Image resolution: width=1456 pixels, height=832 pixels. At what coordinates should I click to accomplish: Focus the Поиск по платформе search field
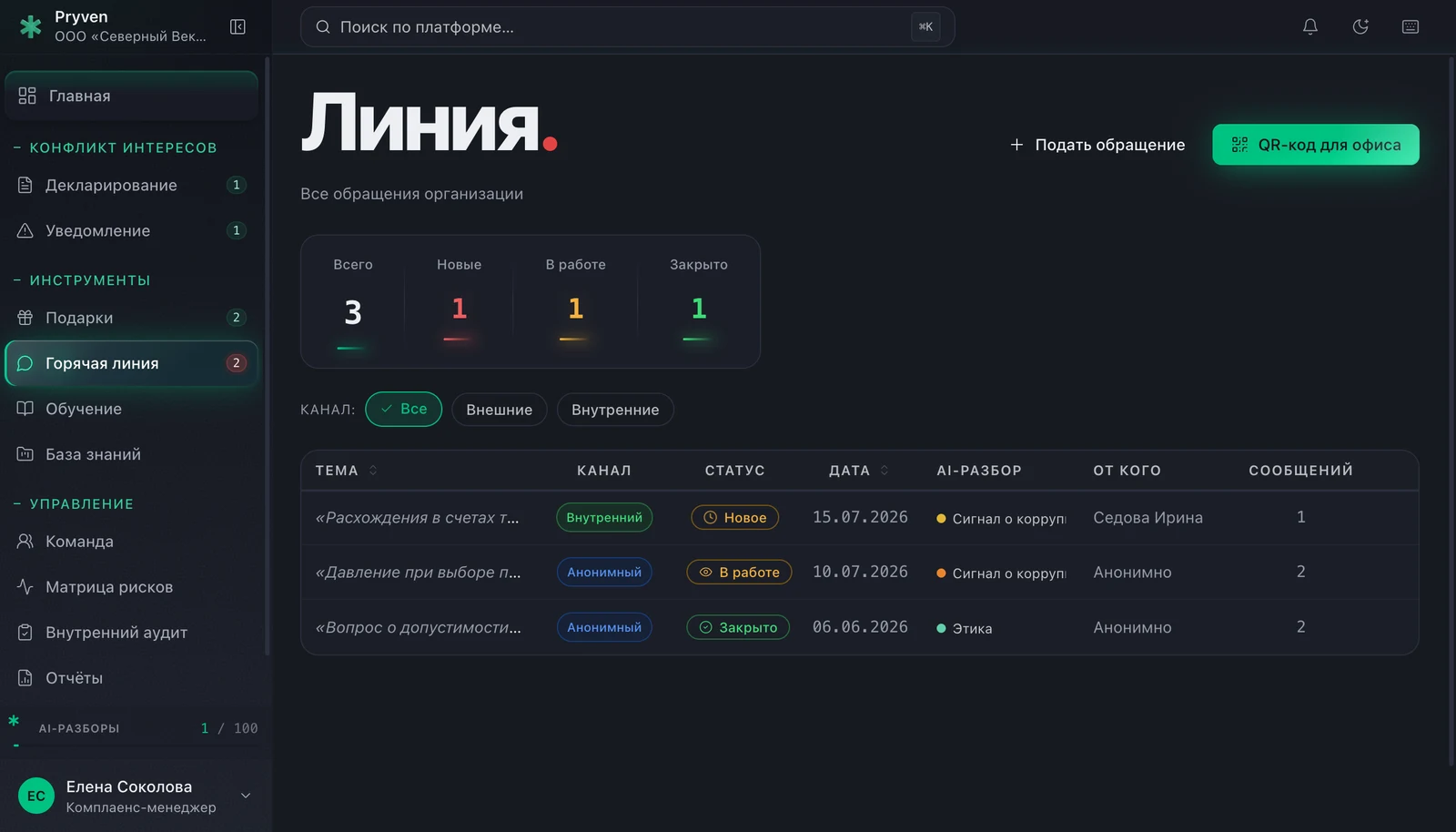(x=628, y=27)
